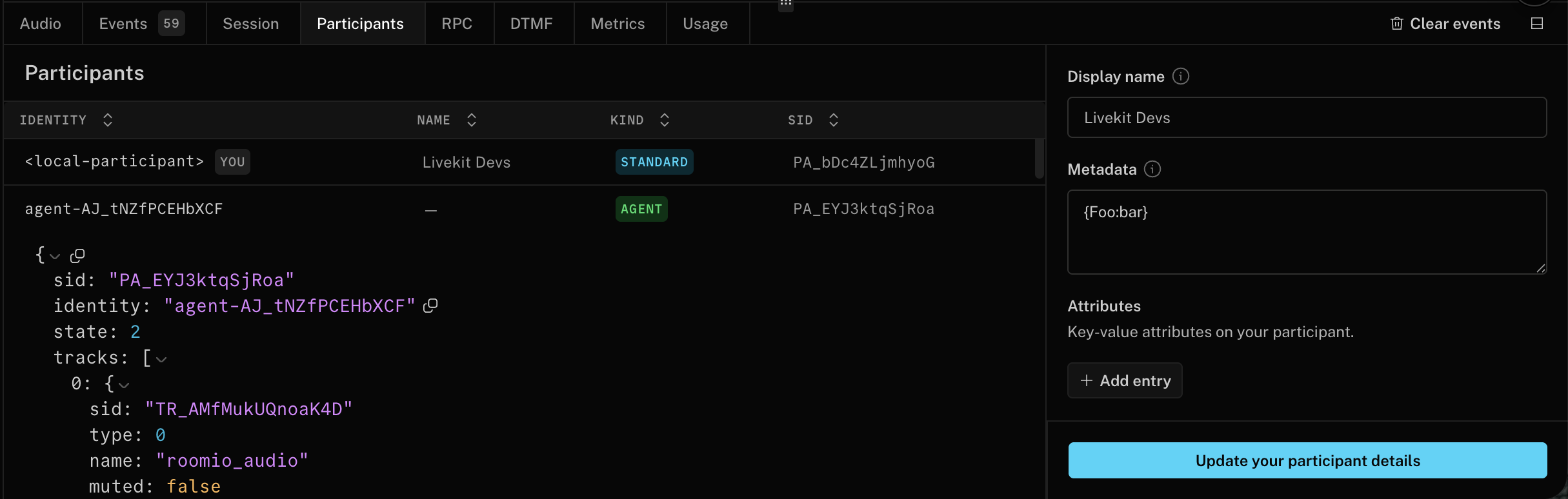Collapse track 0 object
This screenshot has width=1568, height=499.
click(124, 385)
